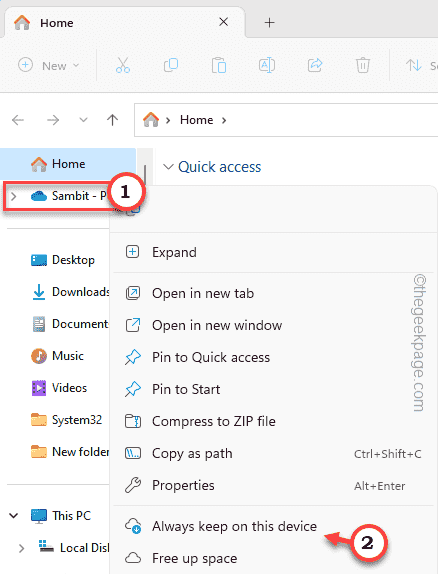Click the Copy icon in toolbar
This screenshot has width=438, height=574.
pyautogui.click(x=171, y=66)
